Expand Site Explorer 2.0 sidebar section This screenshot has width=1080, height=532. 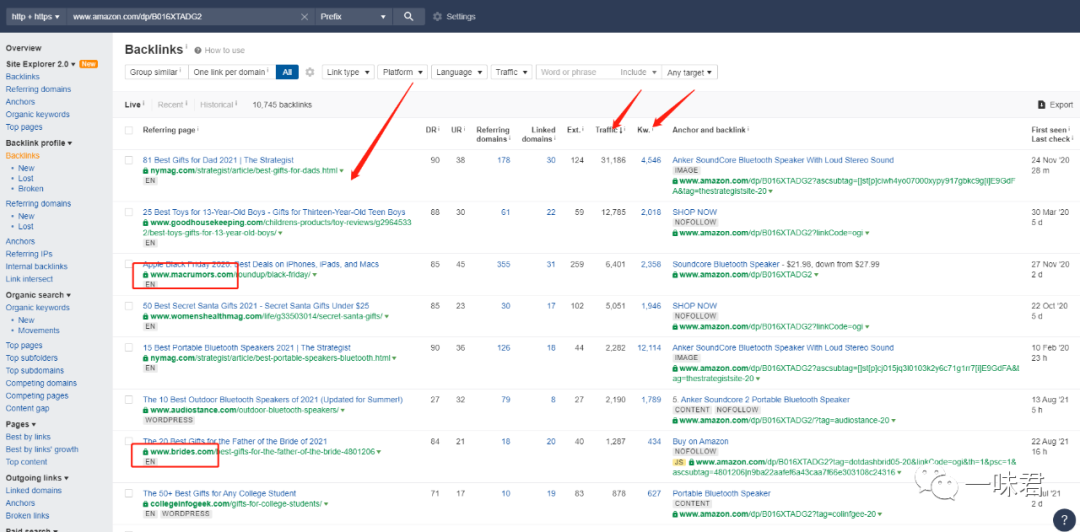point(41,64)
